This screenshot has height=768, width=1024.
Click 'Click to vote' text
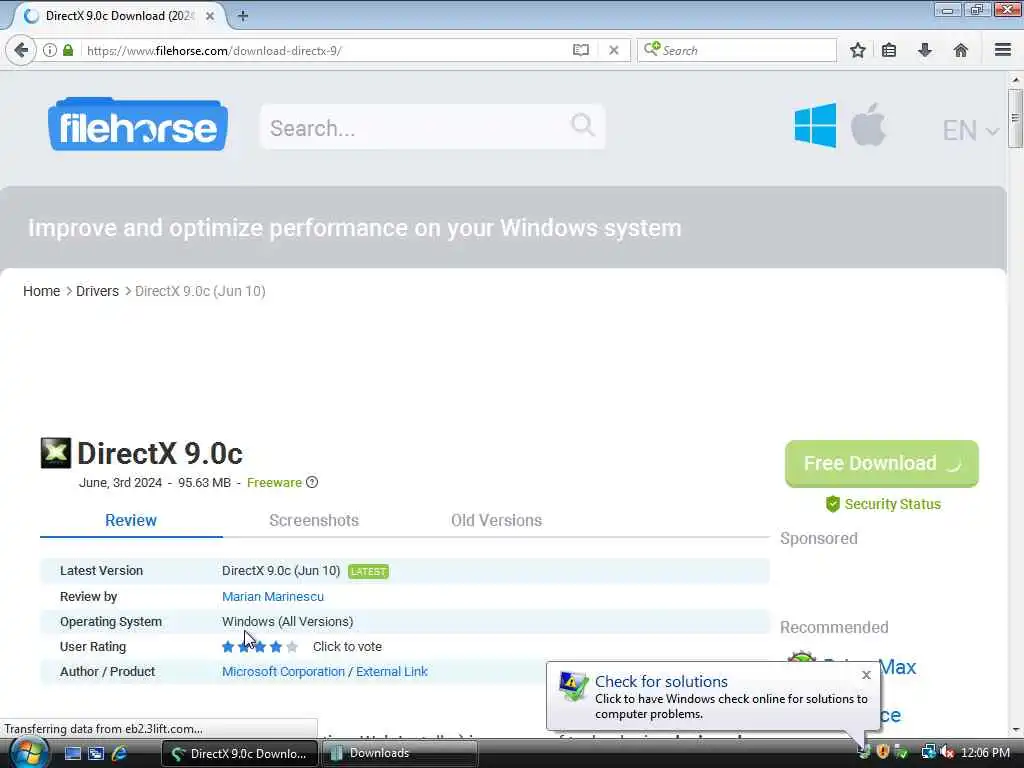click(x=347, y=647)
